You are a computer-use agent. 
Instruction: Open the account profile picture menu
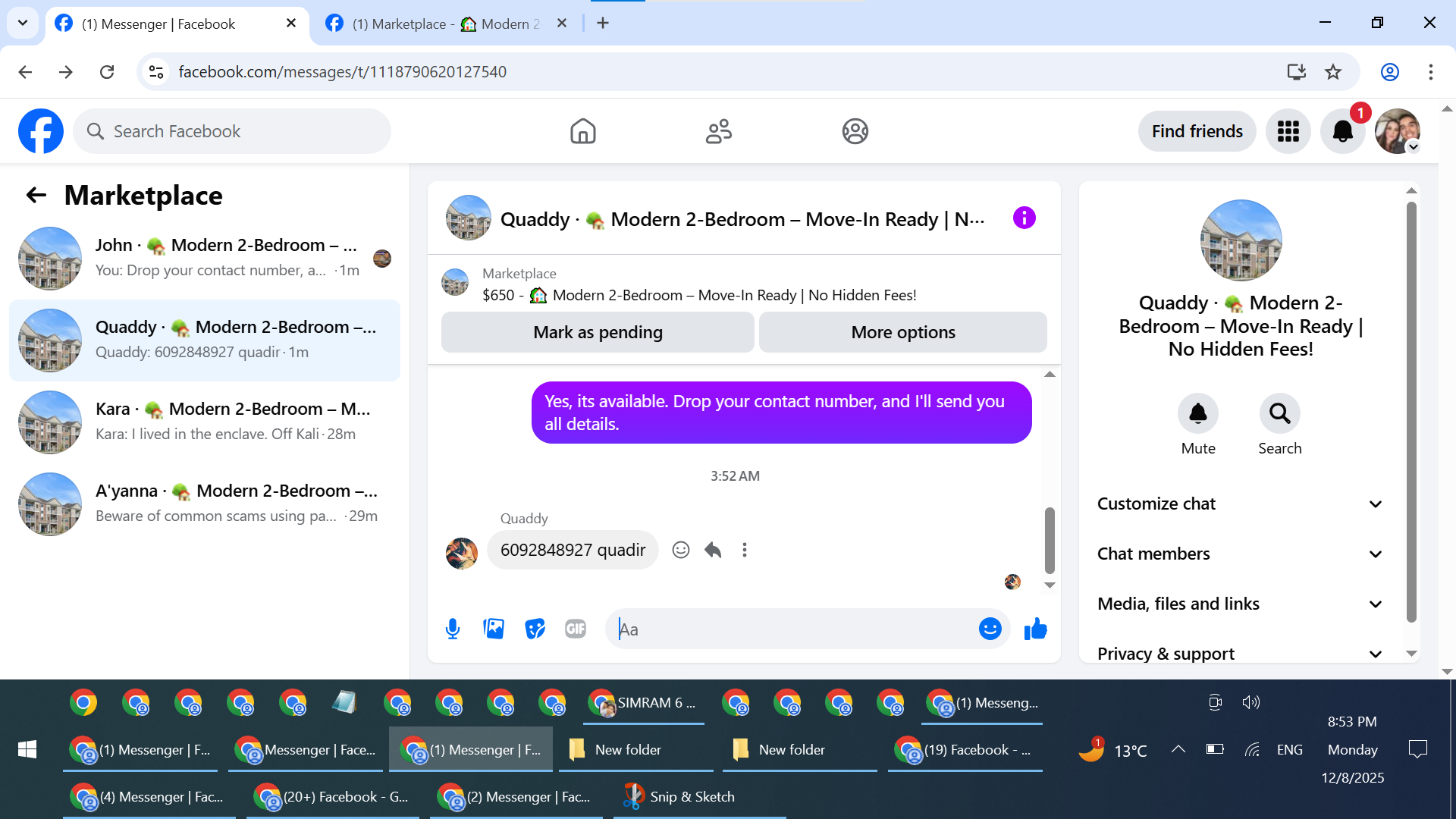[1397, 131]
